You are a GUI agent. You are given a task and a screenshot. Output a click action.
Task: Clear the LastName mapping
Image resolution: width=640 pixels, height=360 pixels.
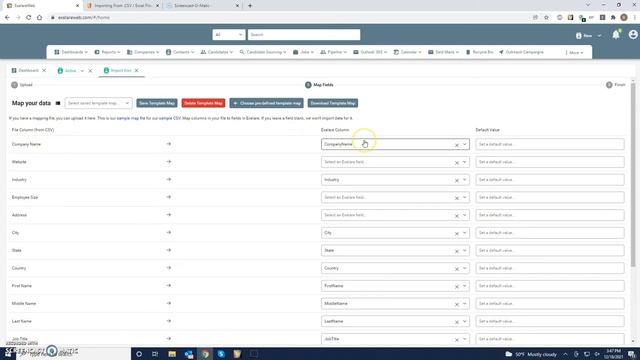coord(457,322)
